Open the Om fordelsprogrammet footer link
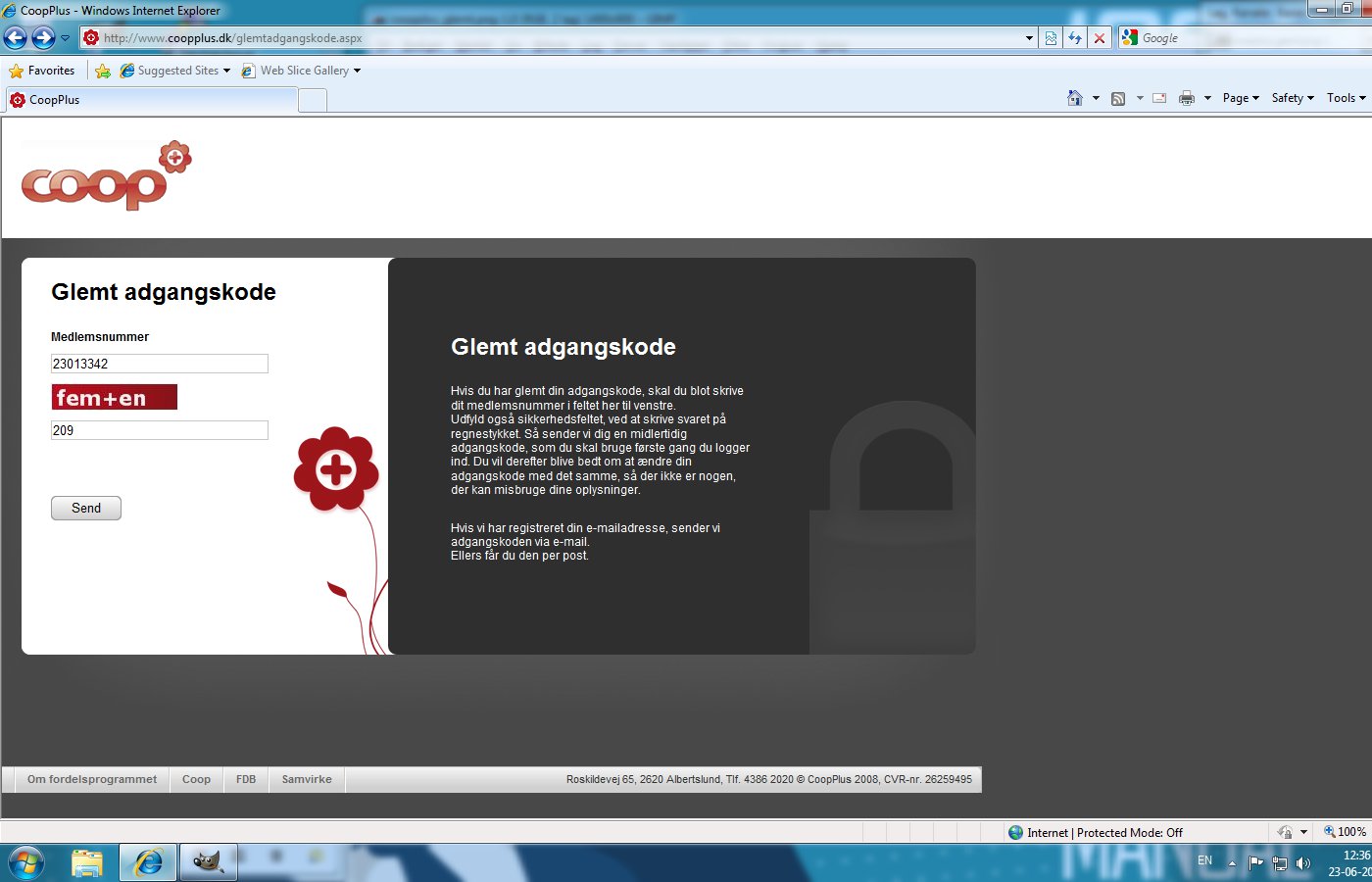Viewport: 1372px width, 882px height. [x=92, y=780]
